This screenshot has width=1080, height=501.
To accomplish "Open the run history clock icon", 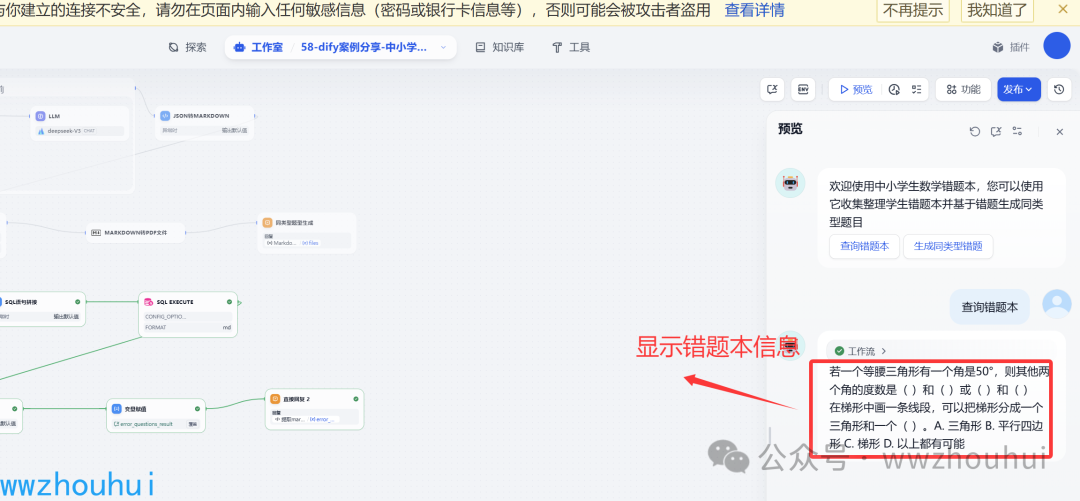I will [894, 90].
